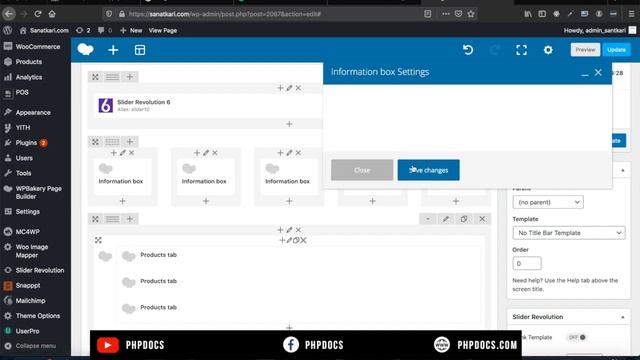This screenshot has width=640, height=360.
Task: Open page settings gear icon
Action: click(x=548, y=50)
